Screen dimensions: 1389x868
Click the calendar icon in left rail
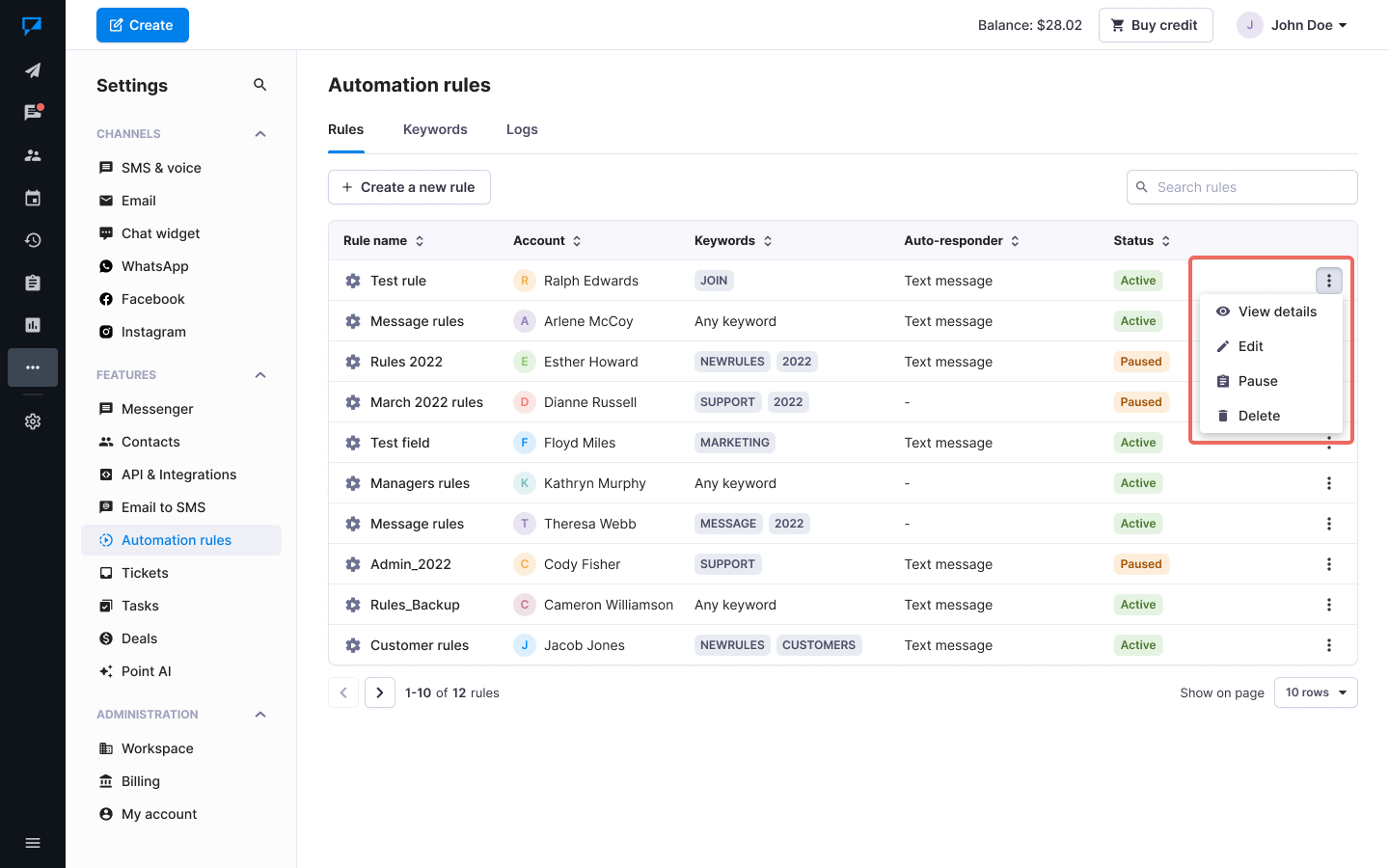(33, 198)
